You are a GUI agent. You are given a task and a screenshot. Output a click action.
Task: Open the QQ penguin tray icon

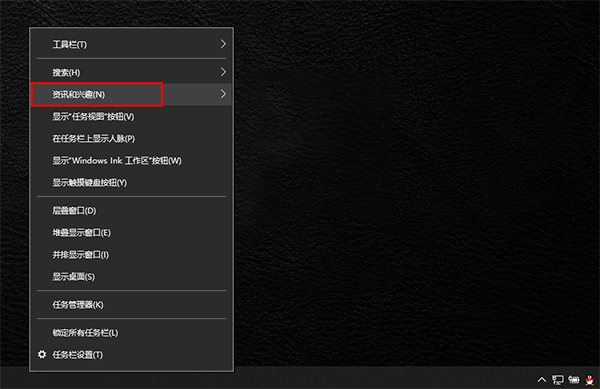pyautogui.click(x=590, y=379)
